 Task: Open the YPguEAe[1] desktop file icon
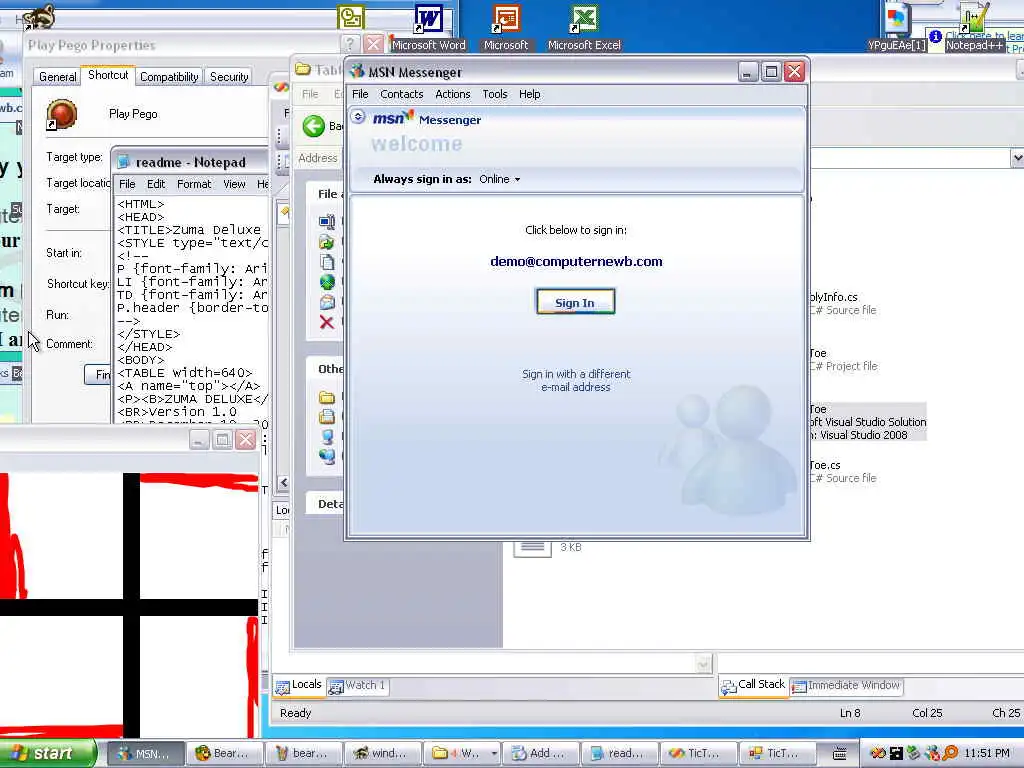coord(897,27)
